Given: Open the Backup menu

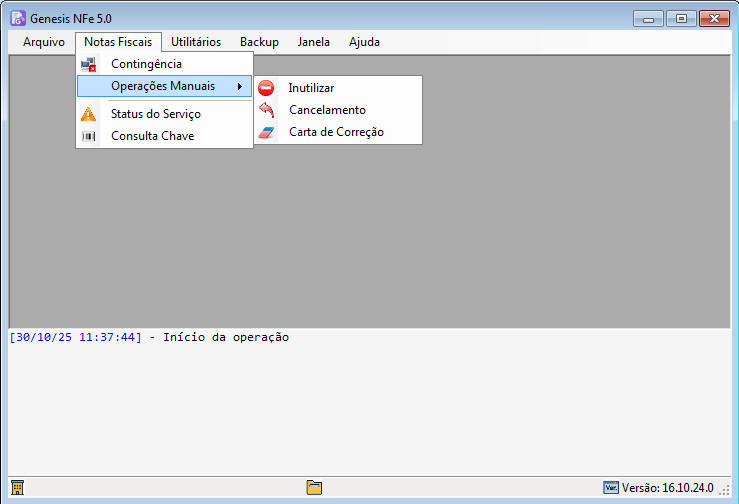Looking at the screenshot, I should [259, 42].
